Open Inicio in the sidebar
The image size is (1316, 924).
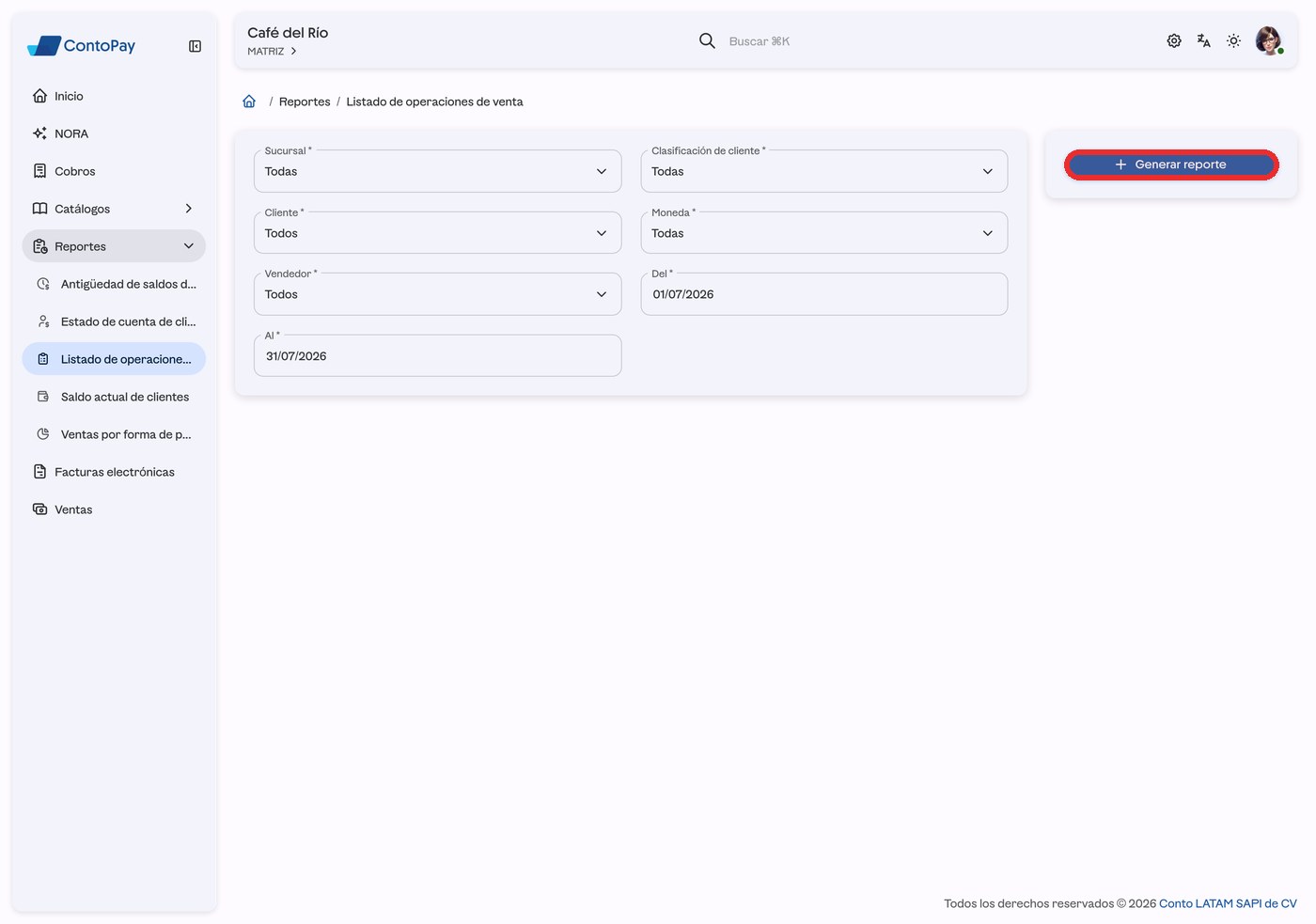[x=114, y=96]
